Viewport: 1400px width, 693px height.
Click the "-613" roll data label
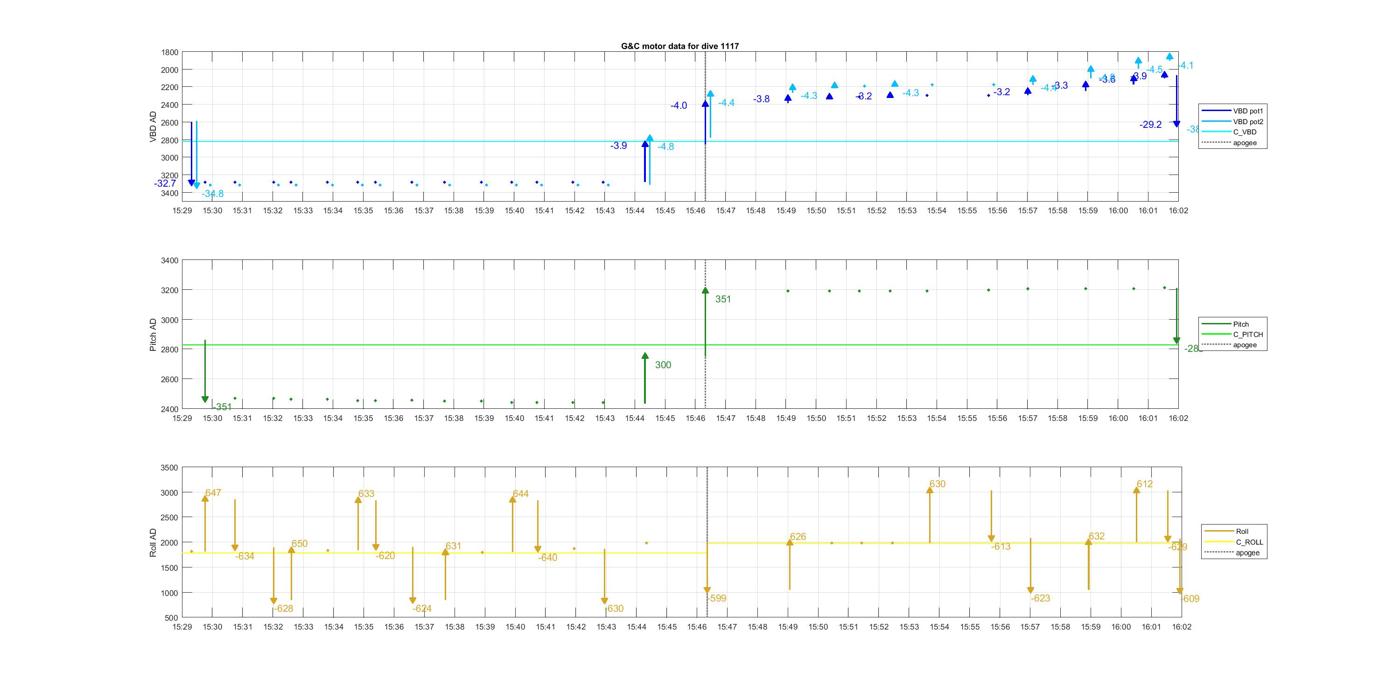click(1001, 547)
